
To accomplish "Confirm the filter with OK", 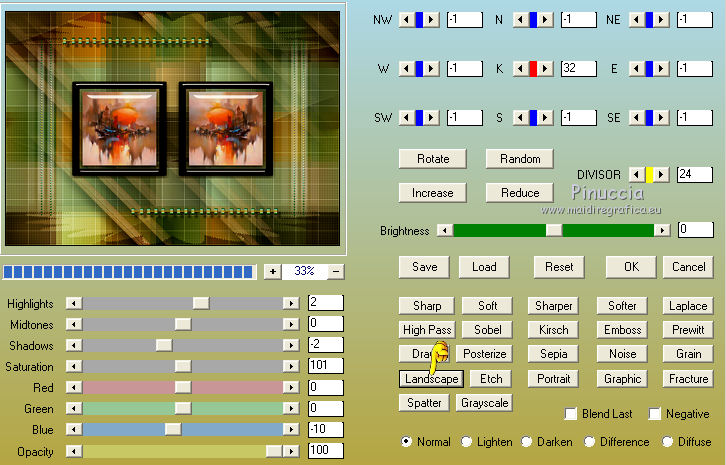I will click(631, 267).
